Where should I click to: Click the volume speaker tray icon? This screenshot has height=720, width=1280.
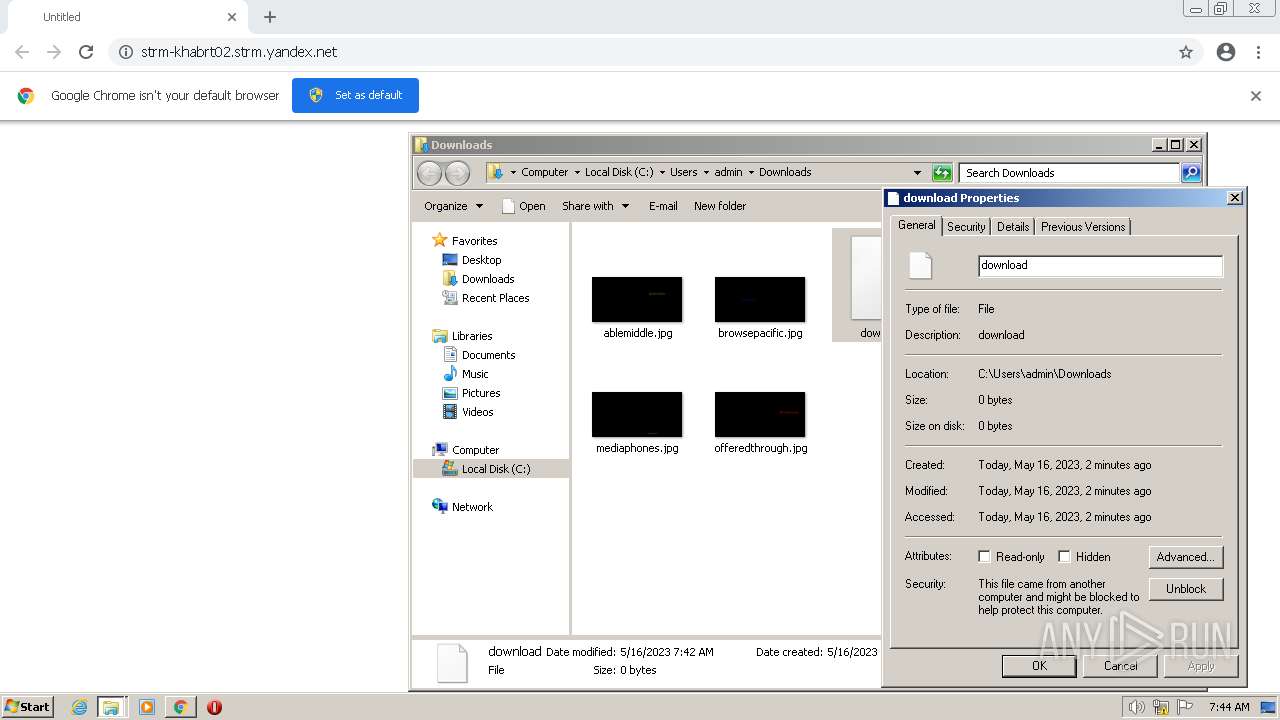(1137, 707)
